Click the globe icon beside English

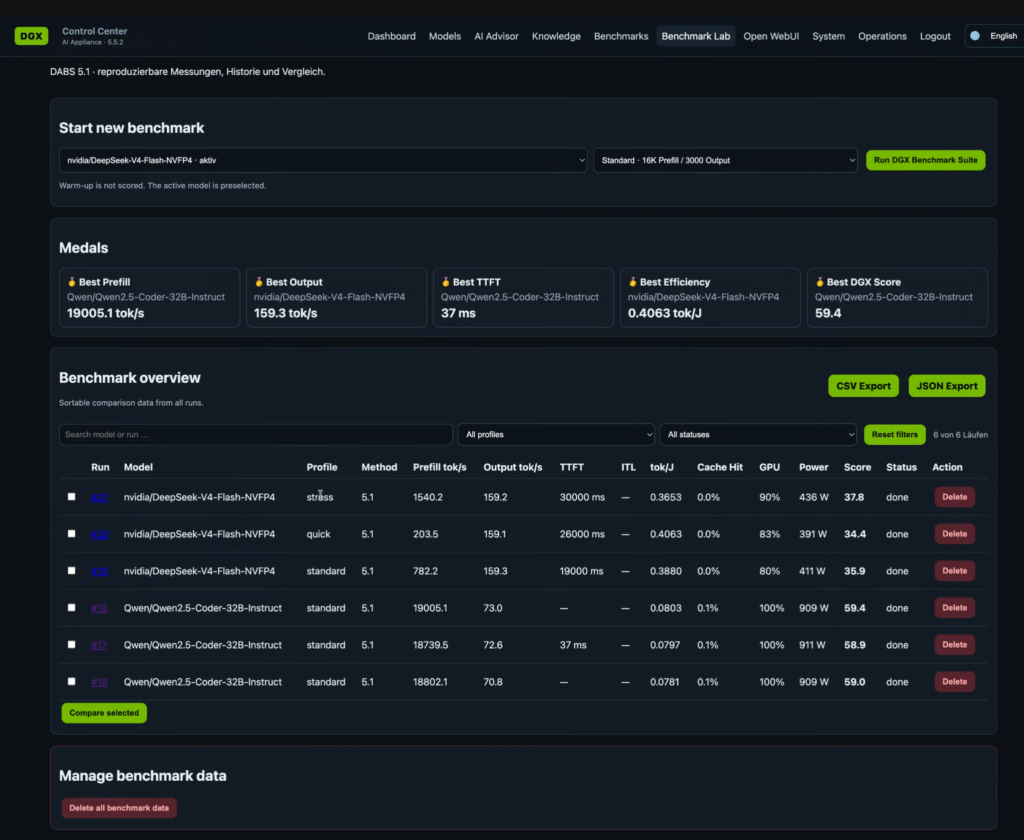tap(974, 36)
